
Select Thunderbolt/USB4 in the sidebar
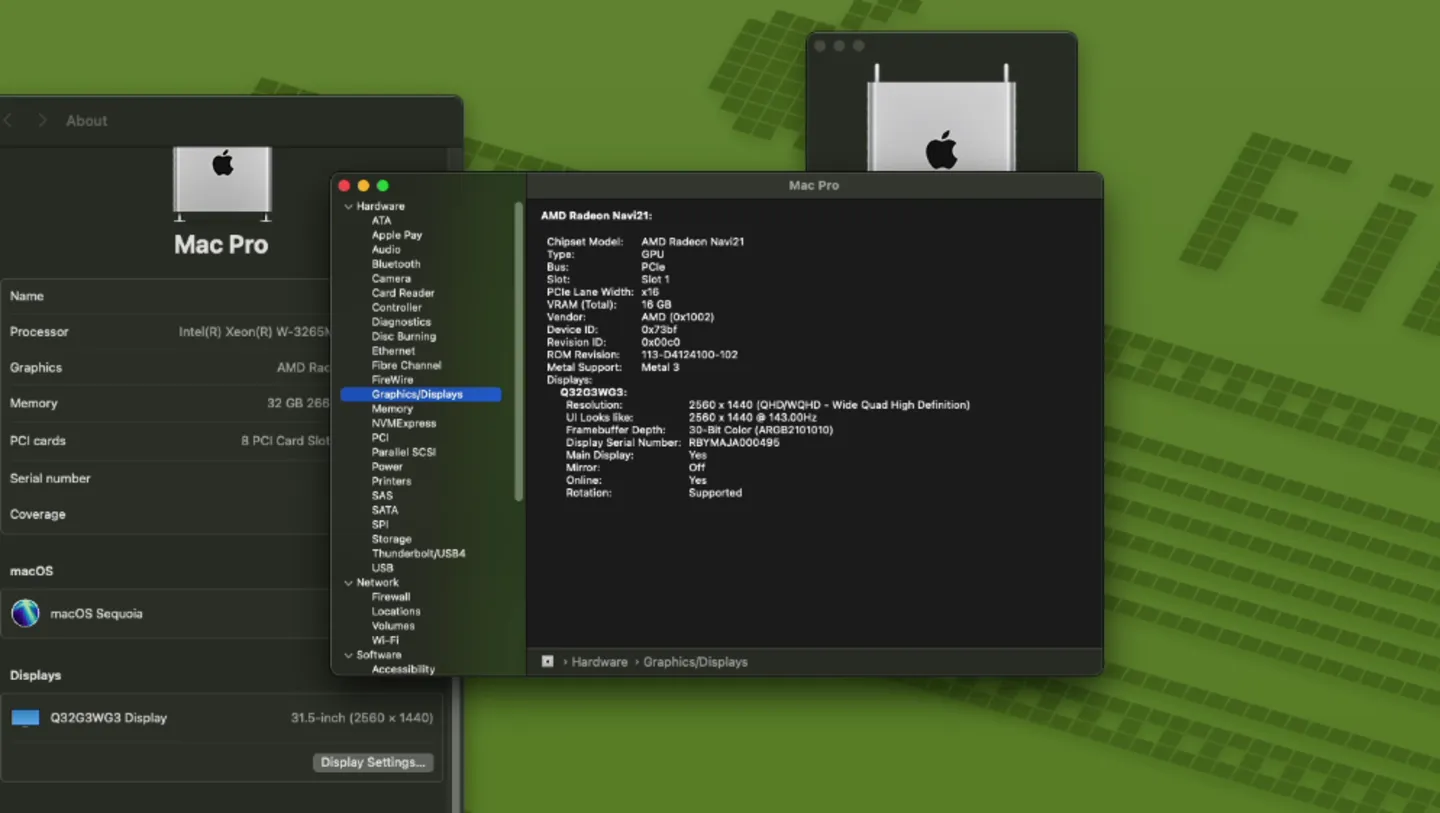click(x=418, y=553)
